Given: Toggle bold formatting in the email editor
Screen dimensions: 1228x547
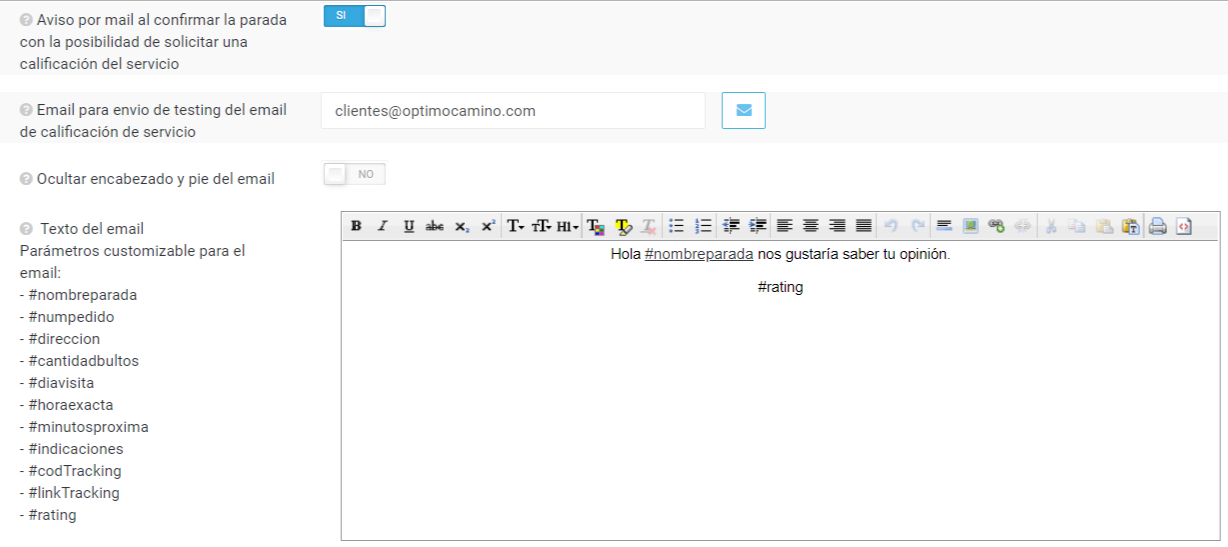Looking at the screenshot, I should pyautogui.click(x=356, y=227).
